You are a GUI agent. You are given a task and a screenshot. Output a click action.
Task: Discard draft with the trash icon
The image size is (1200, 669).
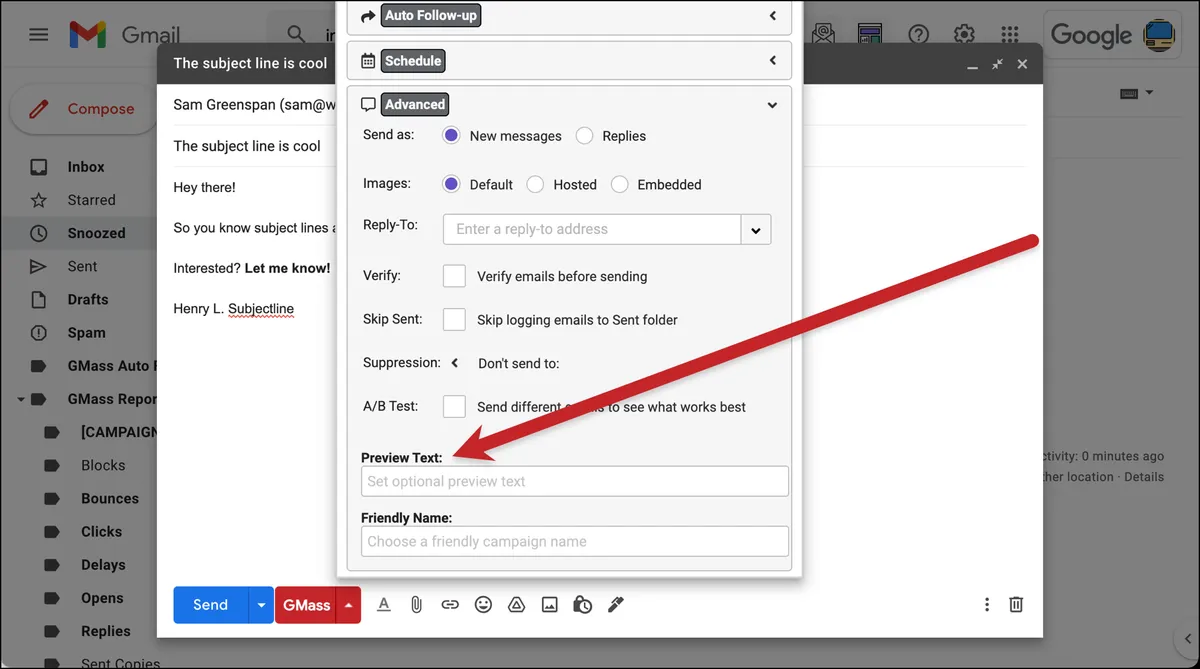pyautogui.click(x=1016, y=604)
